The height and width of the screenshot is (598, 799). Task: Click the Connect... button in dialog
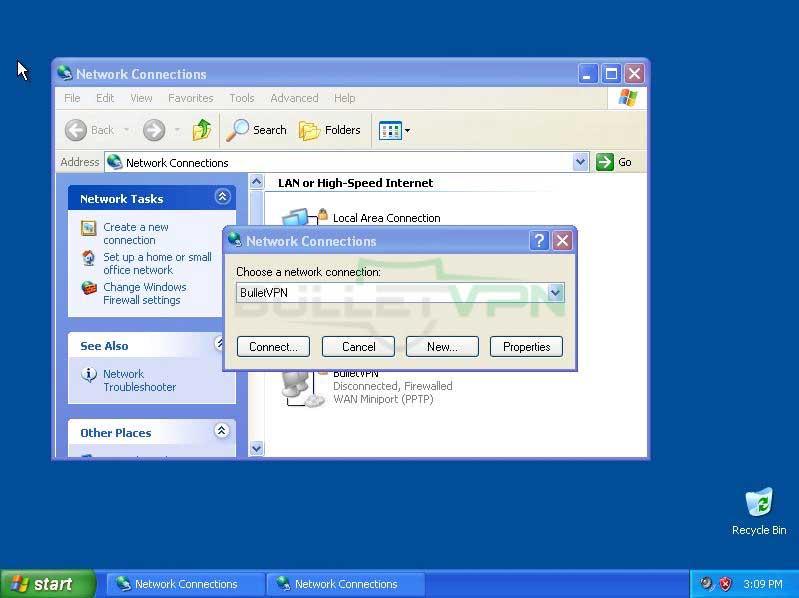click(x=273, y=346)
